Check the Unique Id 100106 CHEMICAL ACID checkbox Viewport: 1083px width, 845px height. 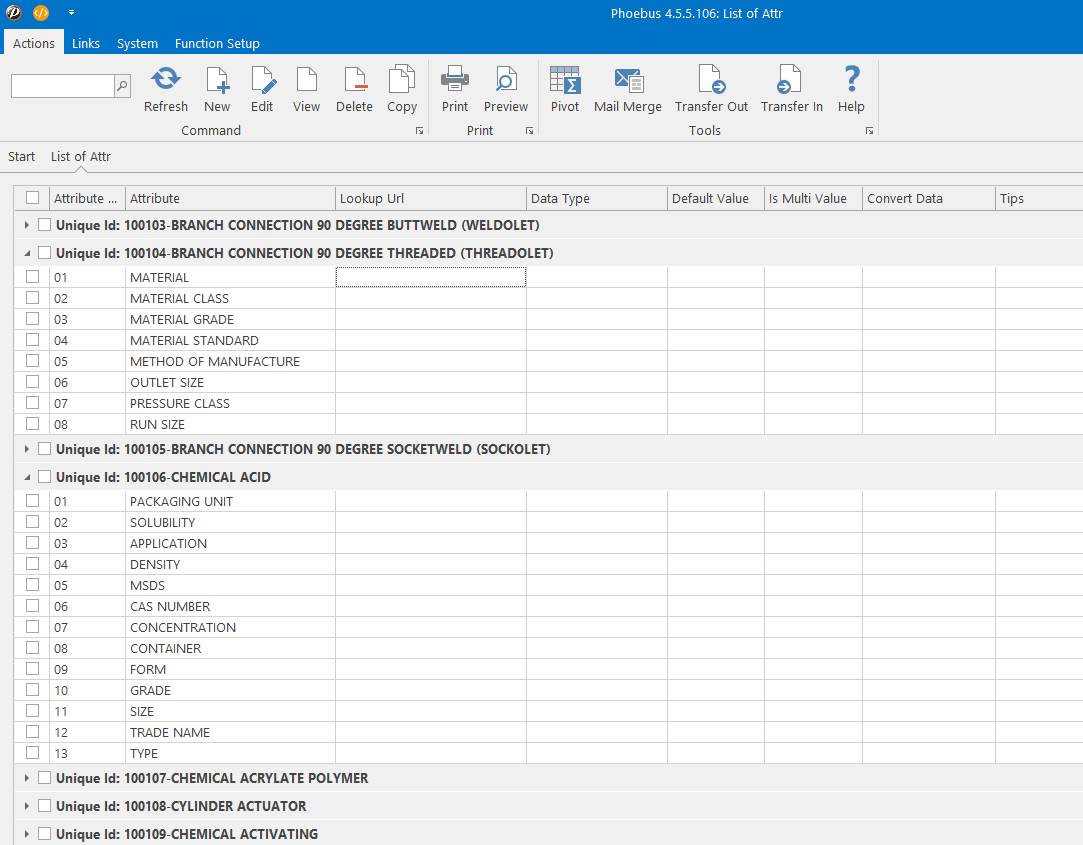click(44, 477)
